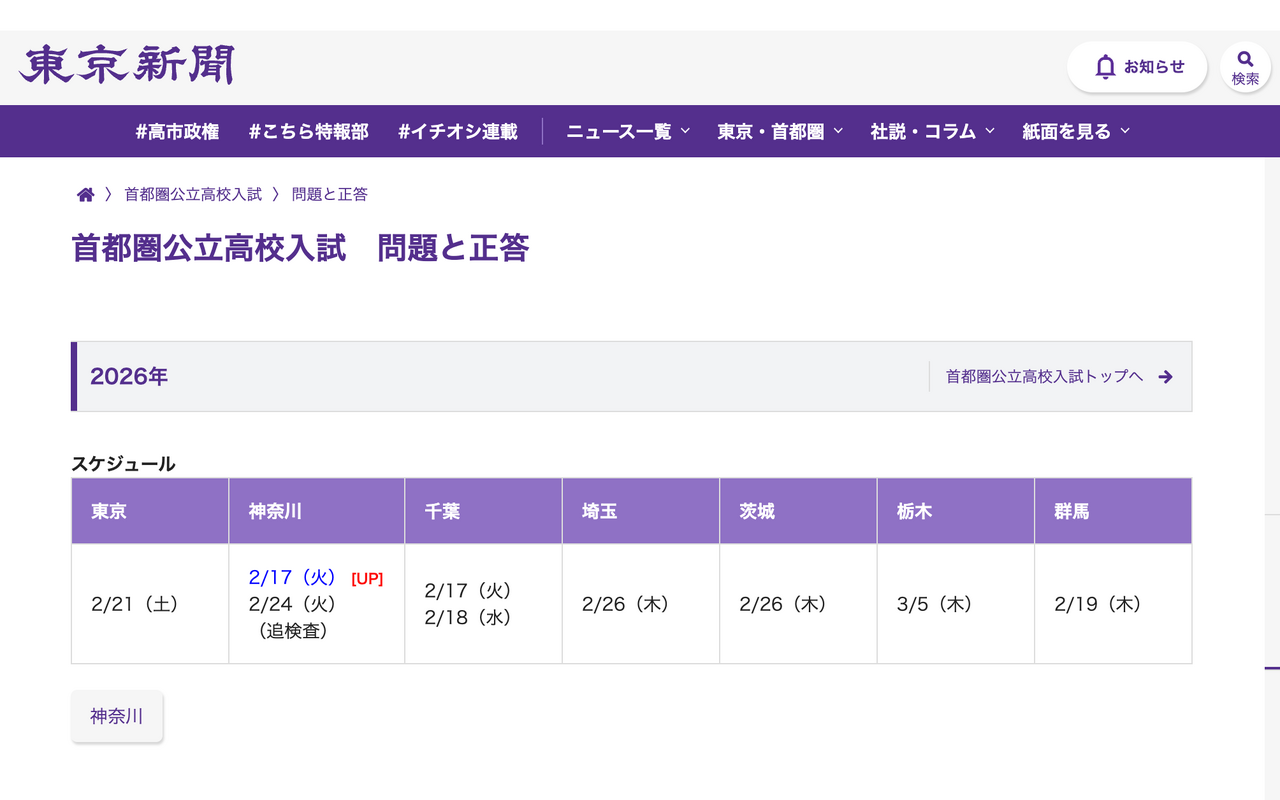
Task: Click the hashtag link #高市政権
Action: point(176,131)
